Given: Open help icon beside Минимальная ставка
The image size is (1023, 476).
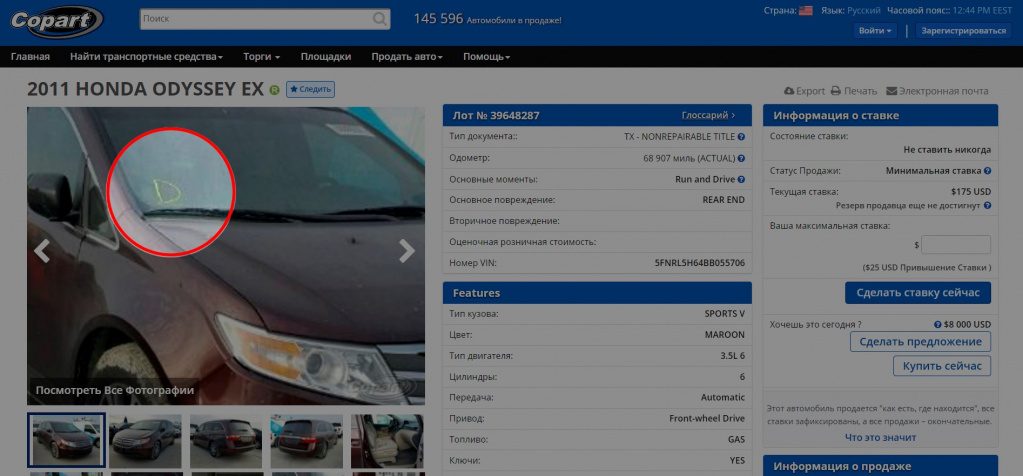Looking at the screenshot, I should [988, 171].
